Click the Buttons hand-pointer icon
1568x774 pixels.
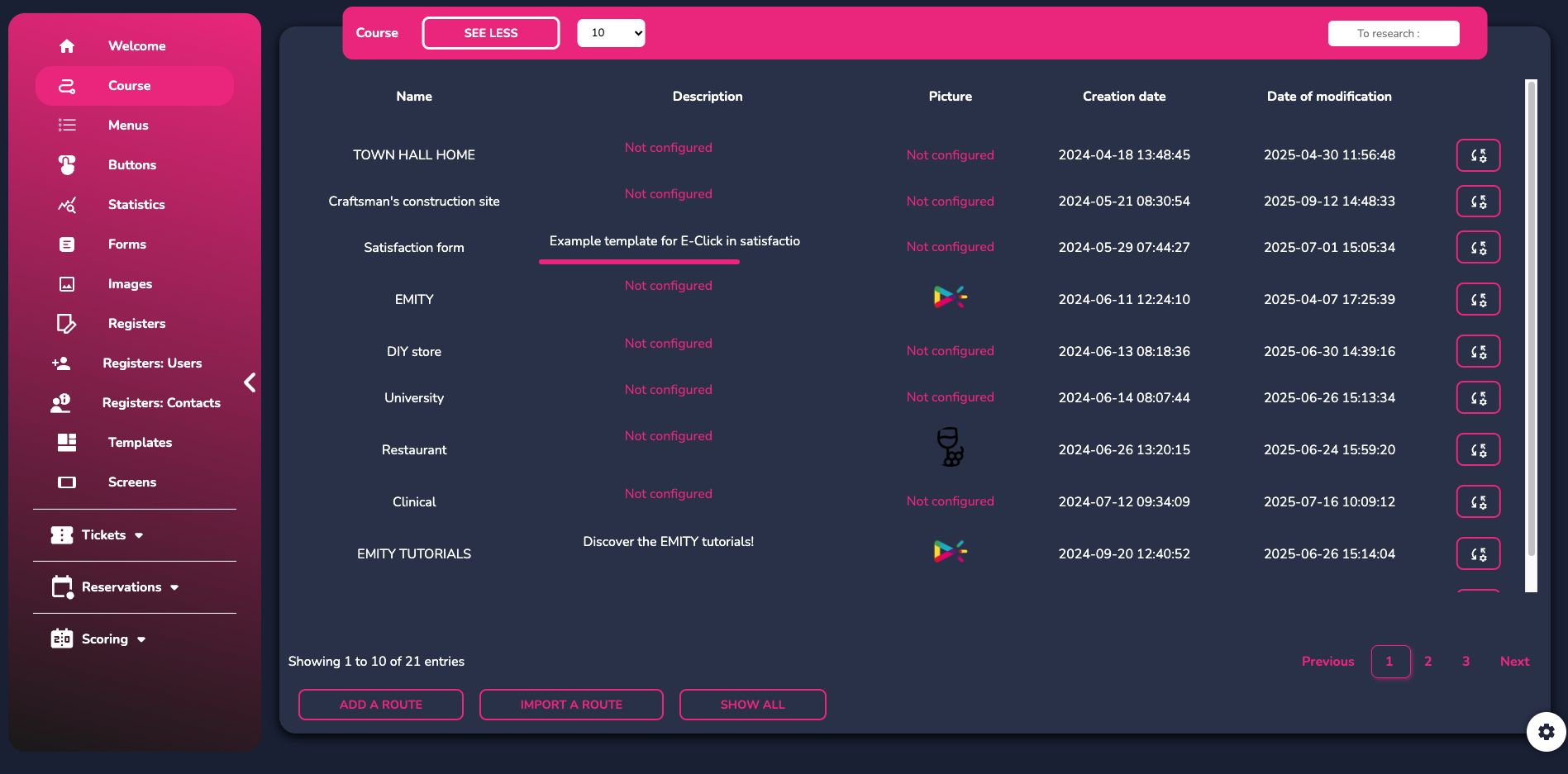pyautogui.click(x=67, y=165)
